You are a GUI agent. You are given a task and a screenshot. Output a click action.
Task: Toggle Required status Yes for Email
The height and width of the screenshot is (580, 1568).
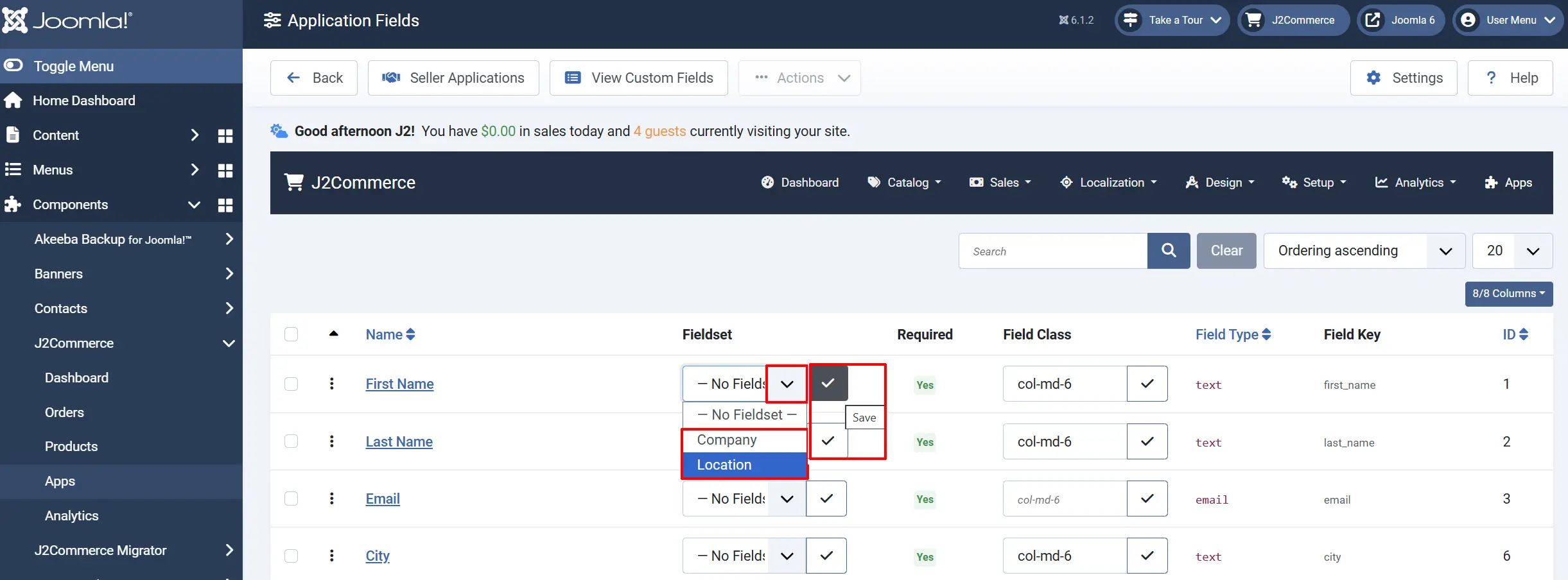pos(925,499)
